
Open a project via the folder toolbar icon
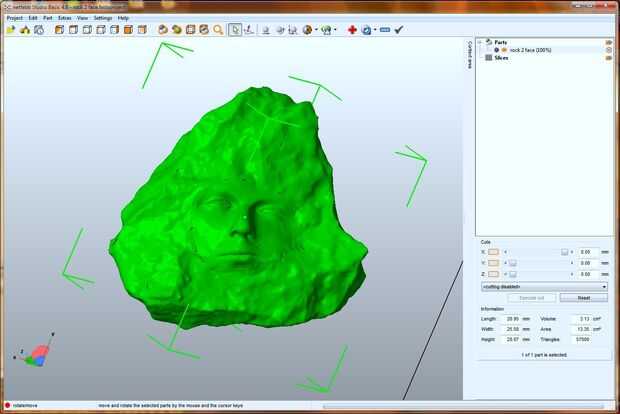[11, 30]
